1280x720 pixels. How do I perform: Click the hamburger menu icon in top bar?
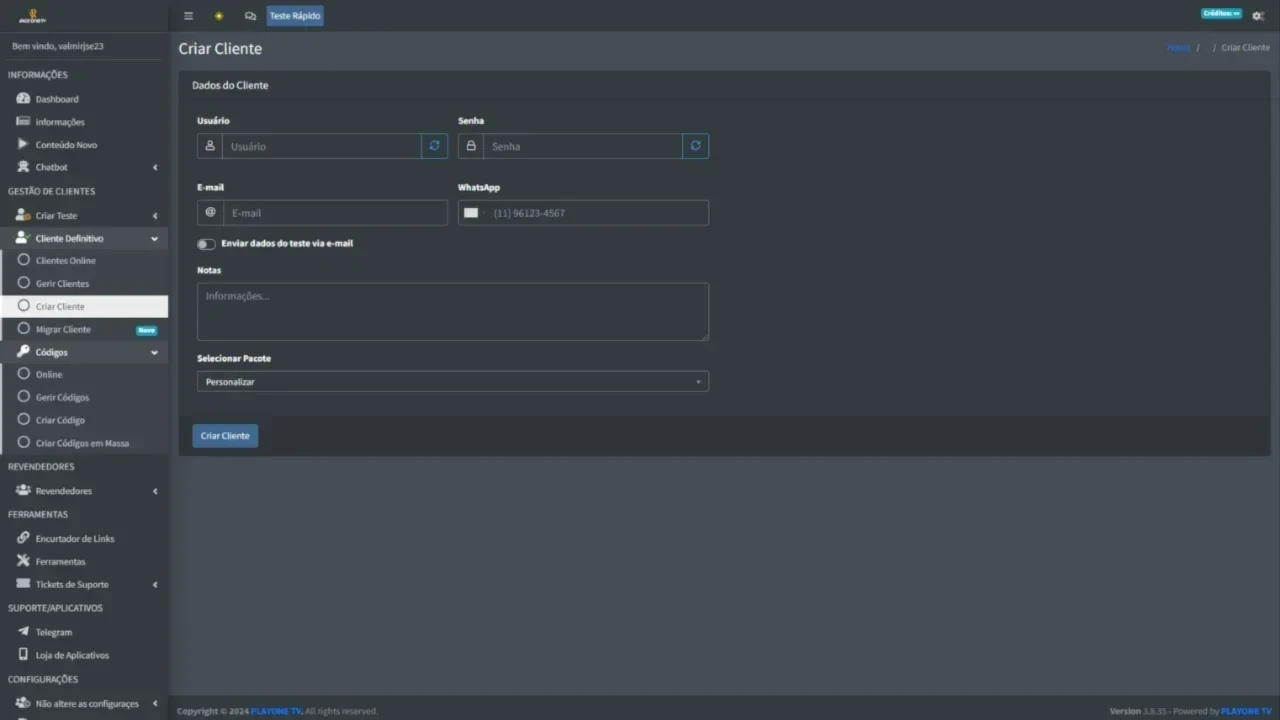coord(188,16)
